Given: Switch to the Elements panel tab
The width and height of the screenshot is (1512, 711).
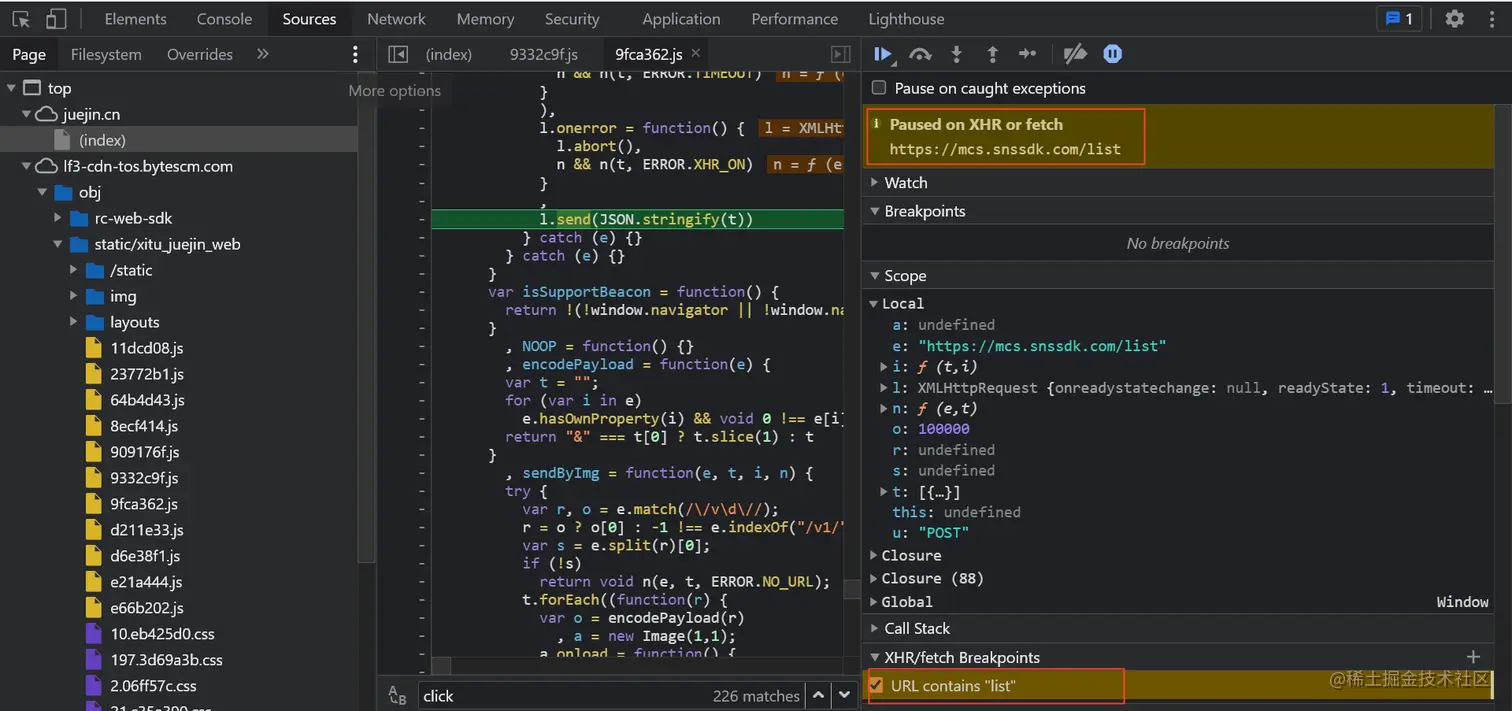Looking at the screenshot, I should [x=135, y=19].
